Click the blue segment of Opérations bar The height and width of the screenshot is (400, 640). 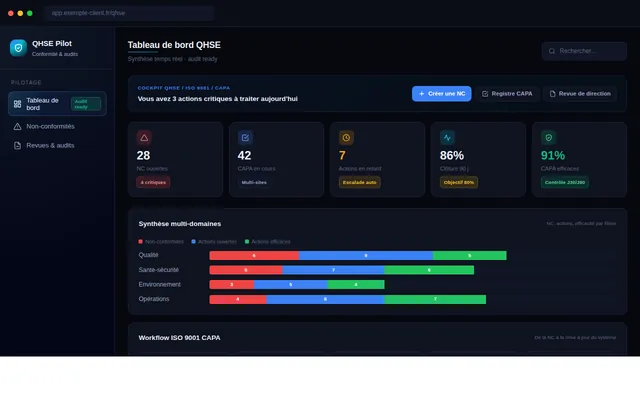pyautogui.click(x=325, y=299)
